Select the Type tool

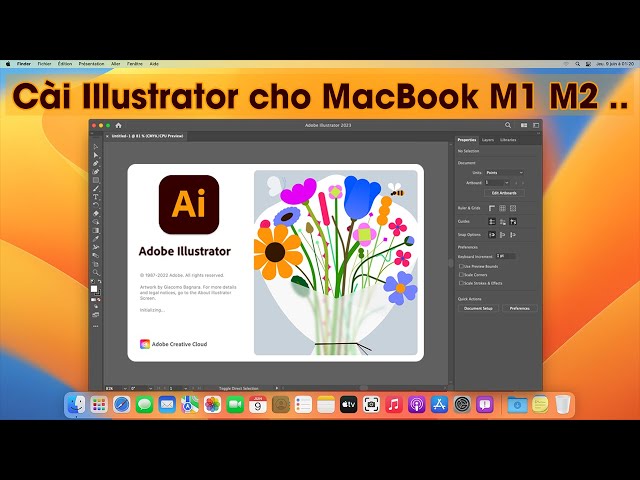[96, 196]
